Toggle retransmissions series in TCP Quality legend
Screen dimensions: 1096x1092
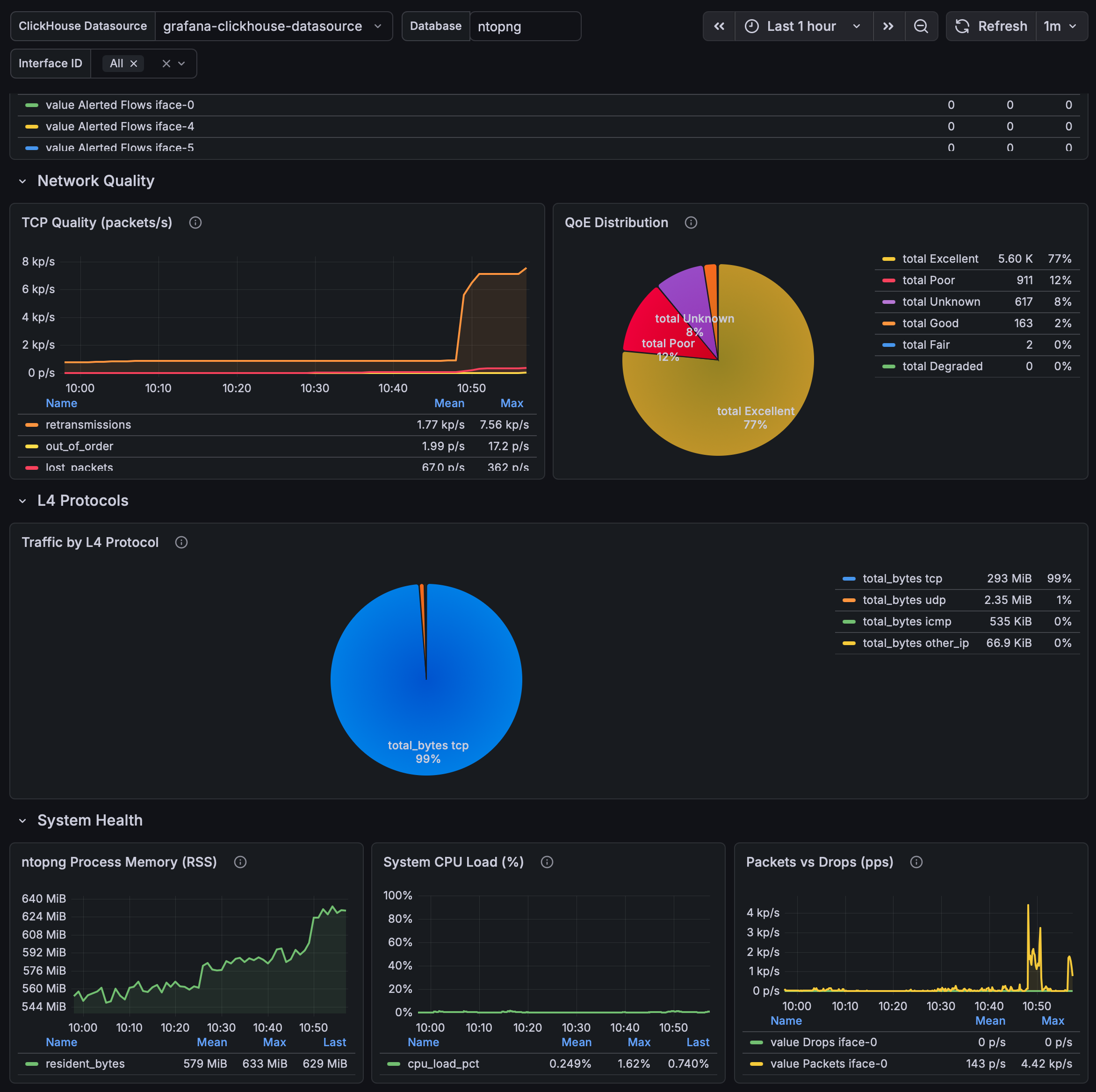pos(88,425)
